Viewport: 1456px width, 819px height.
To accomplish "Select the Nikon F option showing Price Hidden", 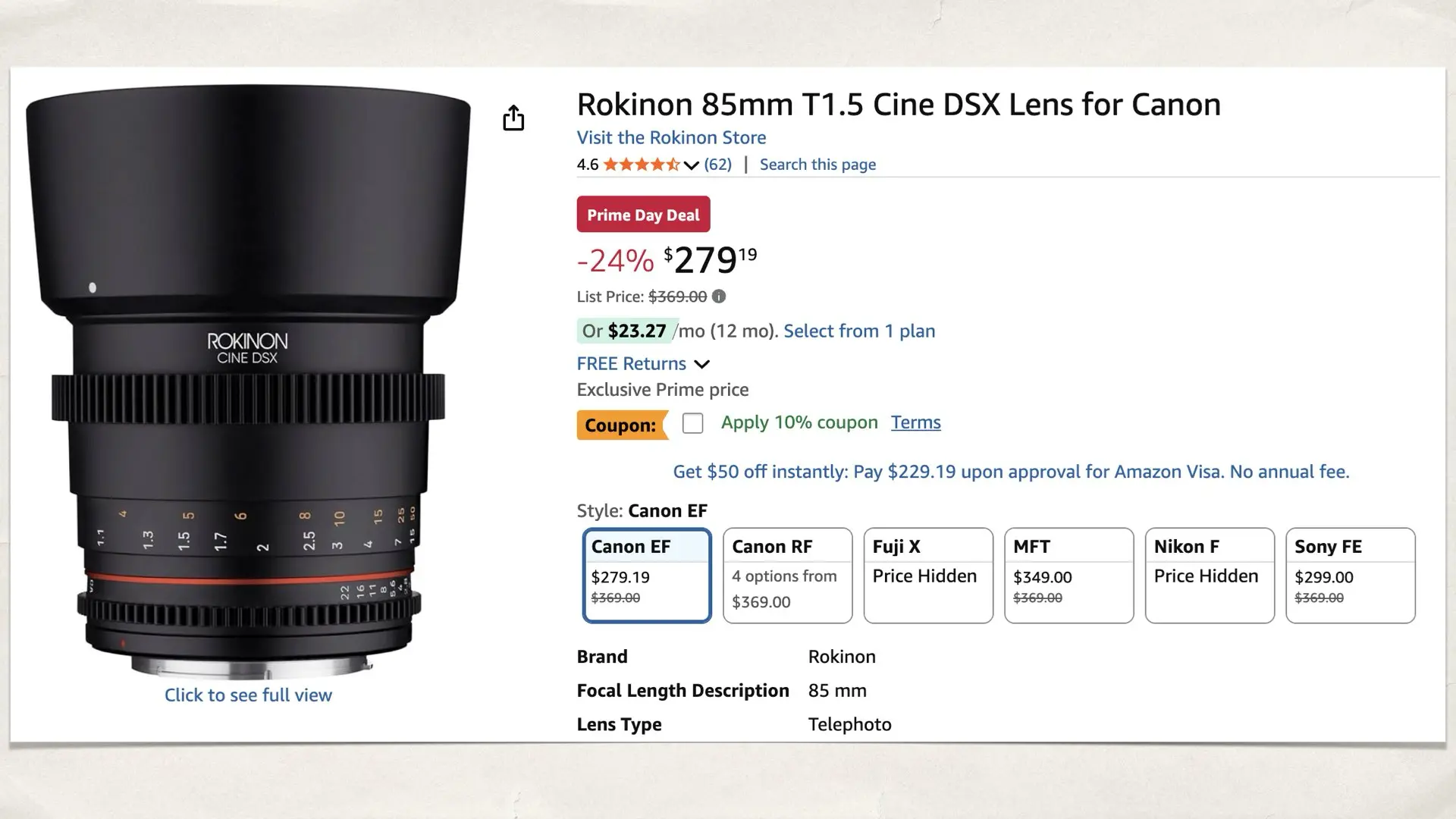I will click(1209, 575).
